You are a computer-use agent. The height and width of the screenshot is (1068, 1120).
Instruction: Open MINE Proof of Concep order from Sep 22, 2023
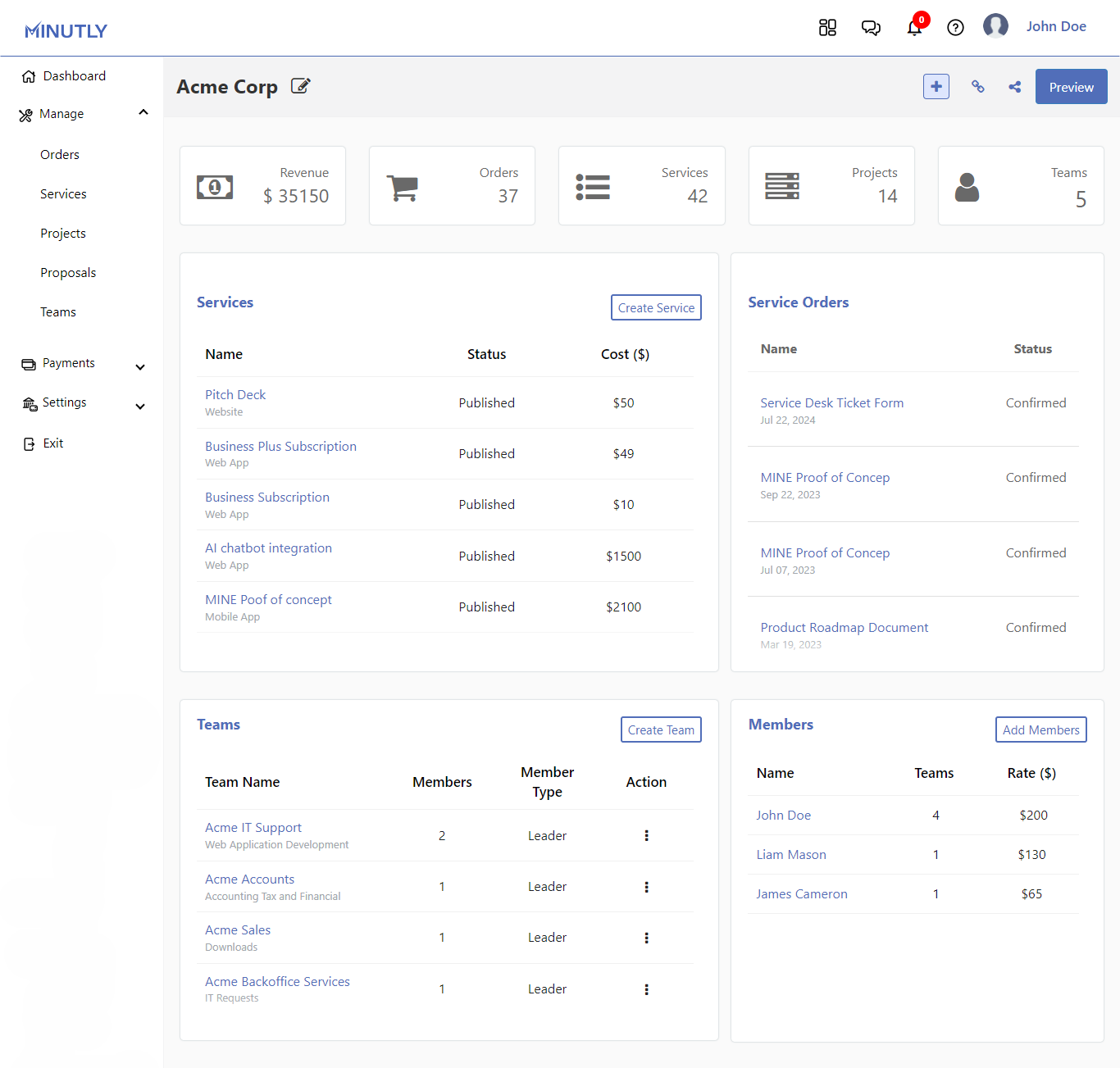[825, 478]
